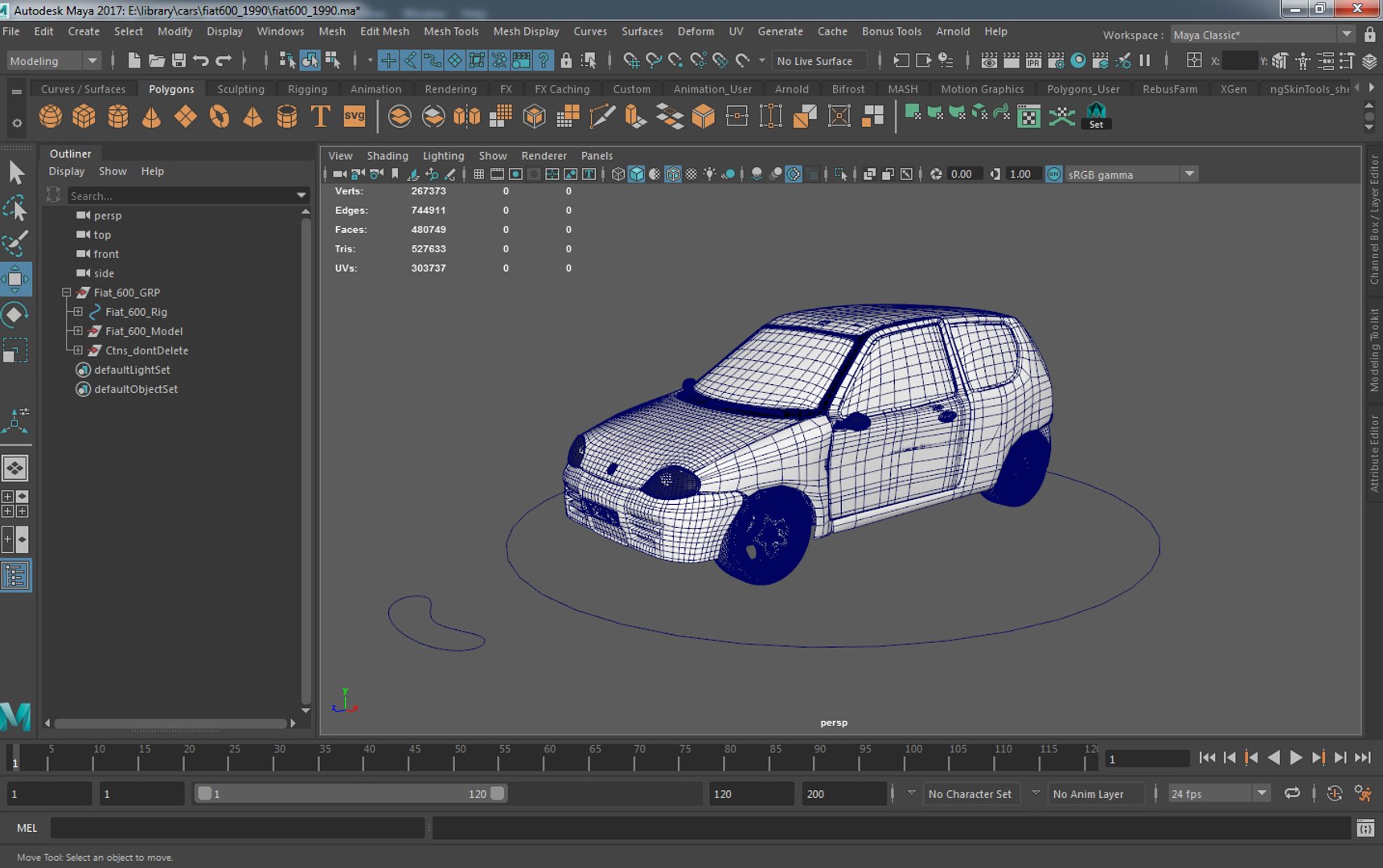Screen dimensions: 1383x868
Task: Click the SVG import shelf icon
Action: coord(354,117)
